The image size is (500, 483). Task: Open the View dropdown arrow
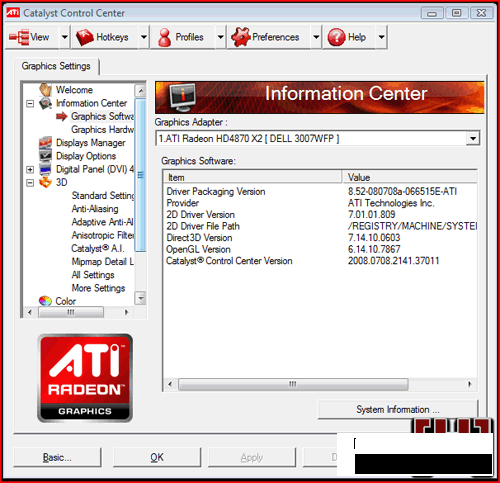(x=65, y=37)
